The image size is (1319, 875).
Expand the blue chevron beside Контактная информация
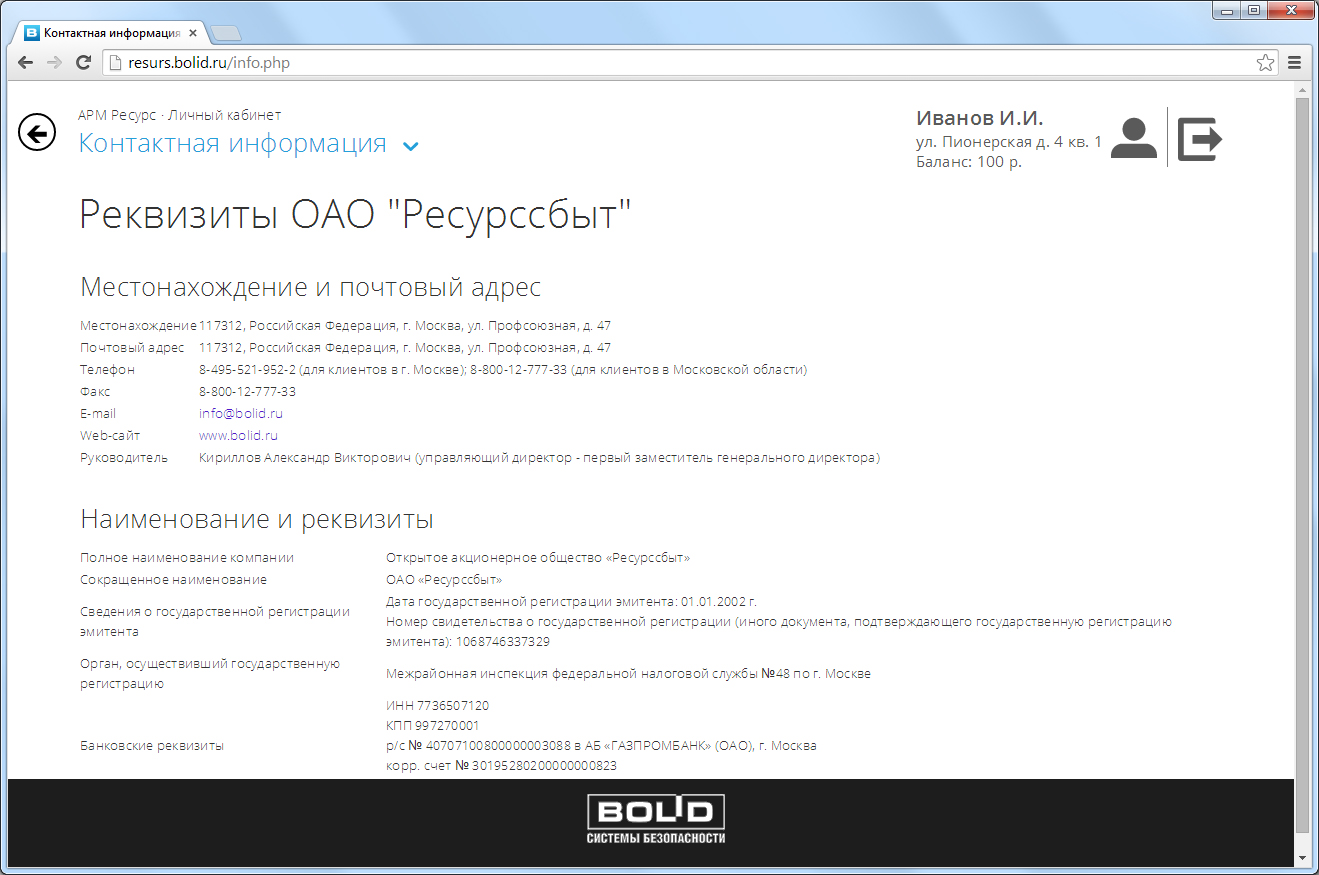(x=410, y=147)
